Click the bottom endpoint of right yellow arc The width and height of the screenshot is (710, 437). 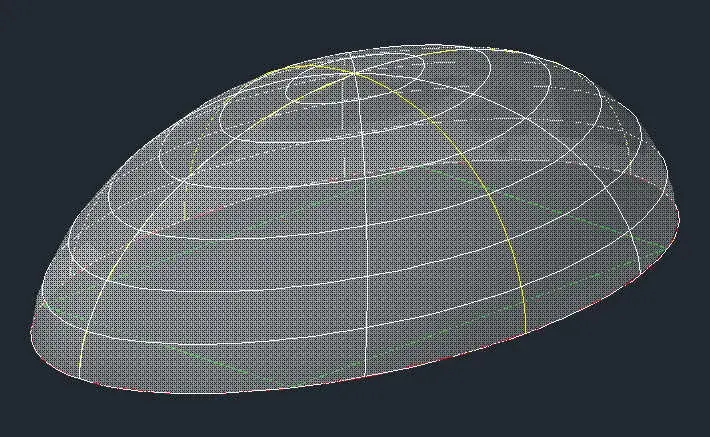tap(525, 331)
